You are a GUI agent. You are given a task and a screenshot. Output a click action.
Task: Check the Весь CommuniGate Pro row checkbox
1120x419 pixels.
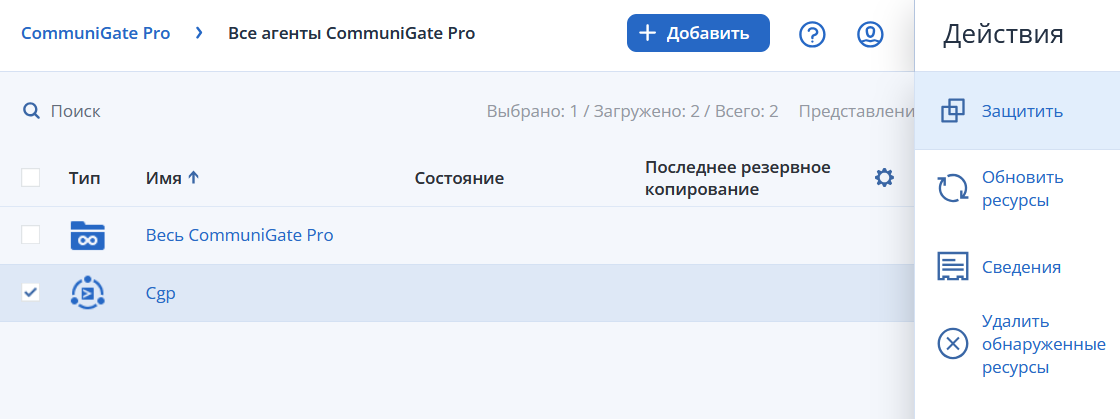click(x=31, y=235)
